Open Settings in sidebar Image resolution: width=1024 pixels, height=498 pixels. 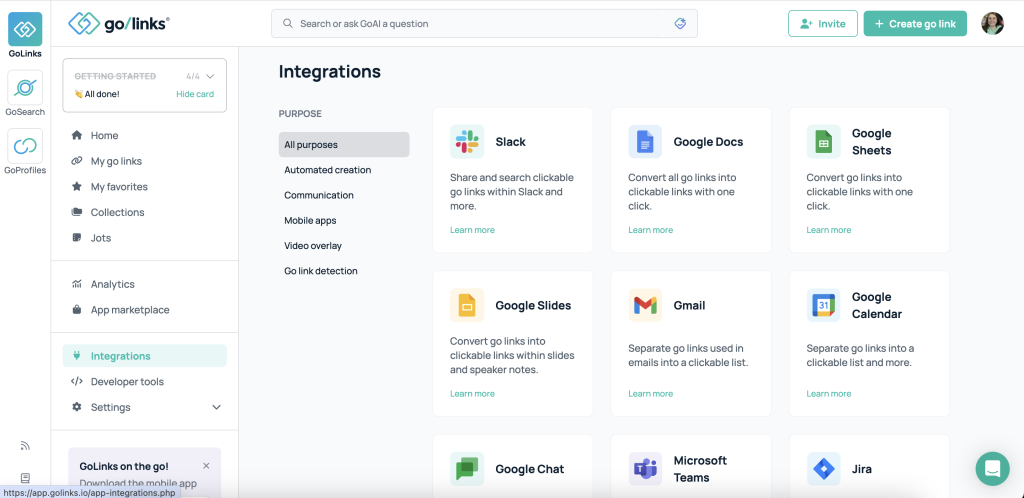[110, 407]
